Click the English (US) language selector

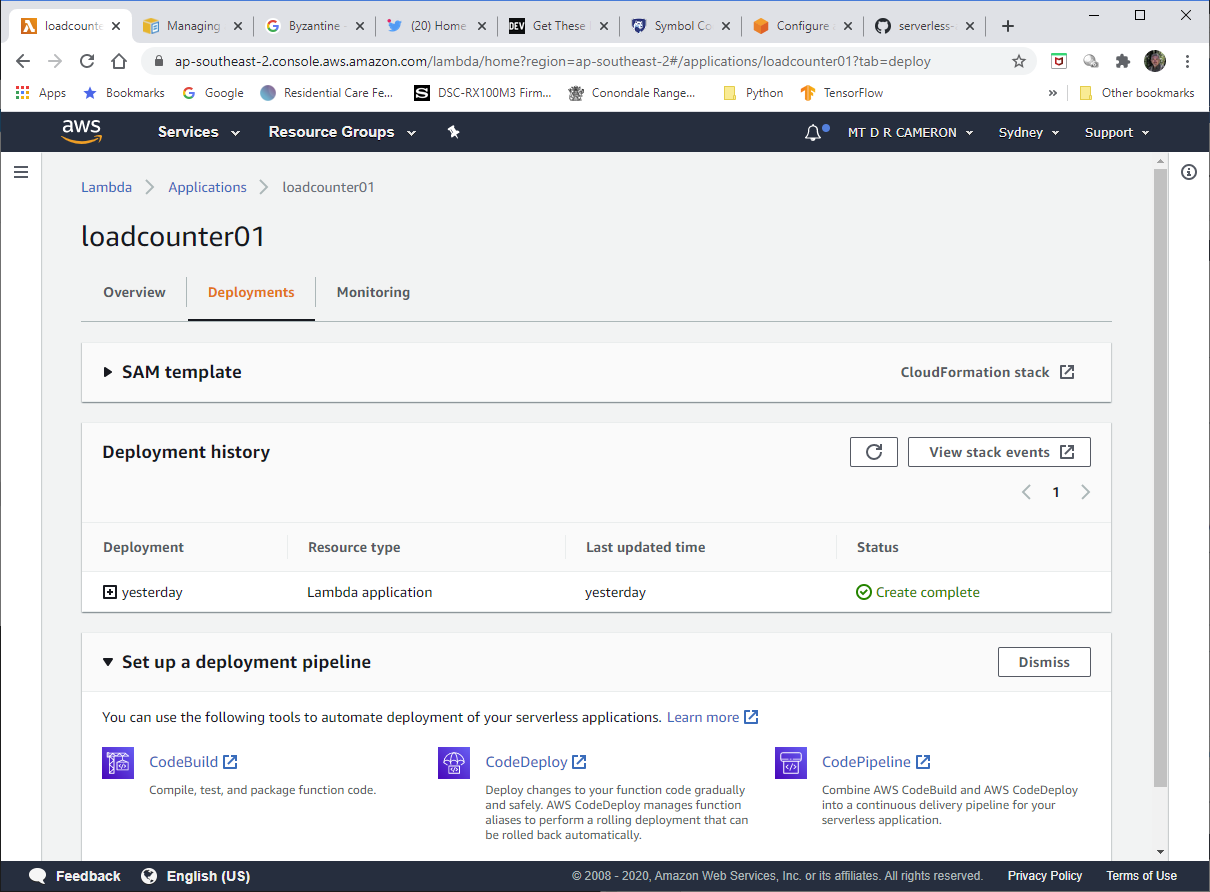point(208,876)
